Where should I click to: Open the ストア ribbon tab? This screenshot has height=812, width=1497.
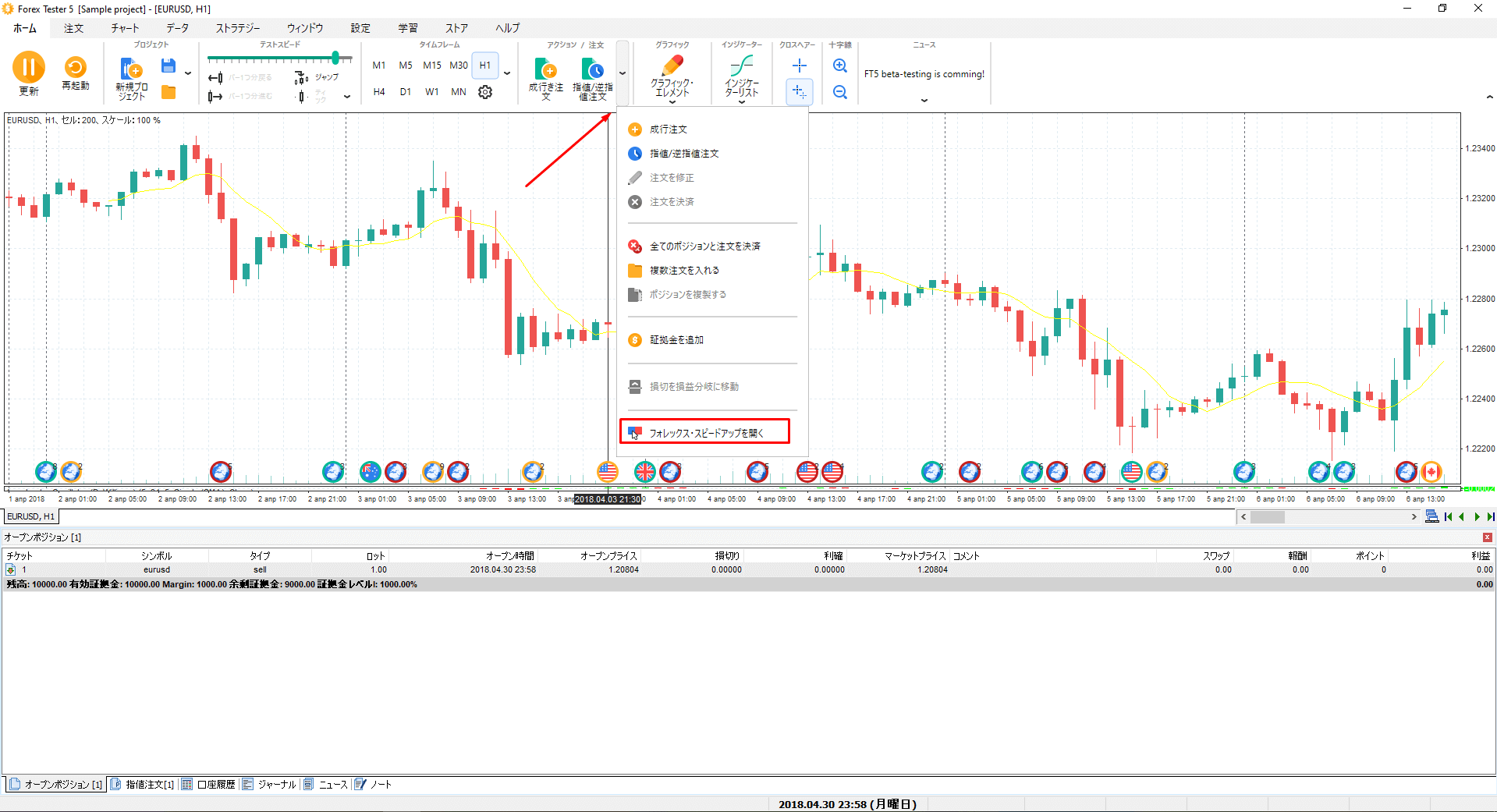(x=456, y=28)
